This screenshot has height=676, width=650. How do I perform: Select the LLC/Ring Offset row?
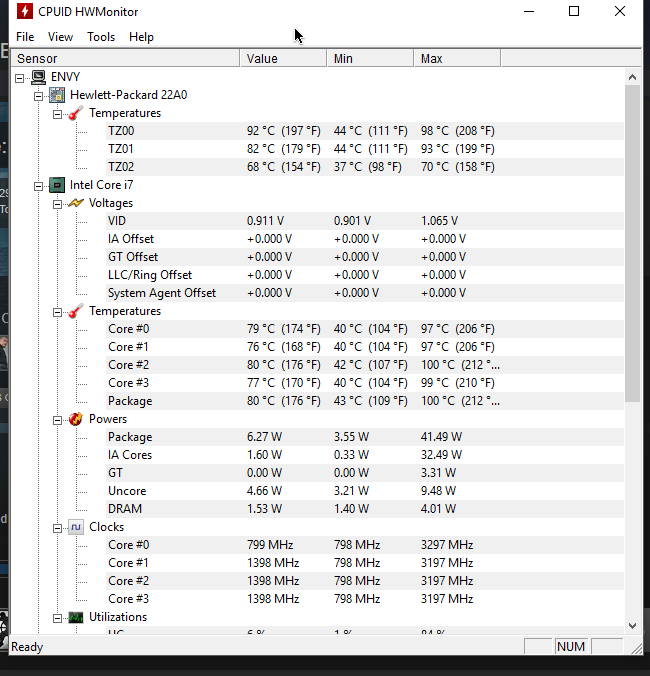tap(365, 275)
